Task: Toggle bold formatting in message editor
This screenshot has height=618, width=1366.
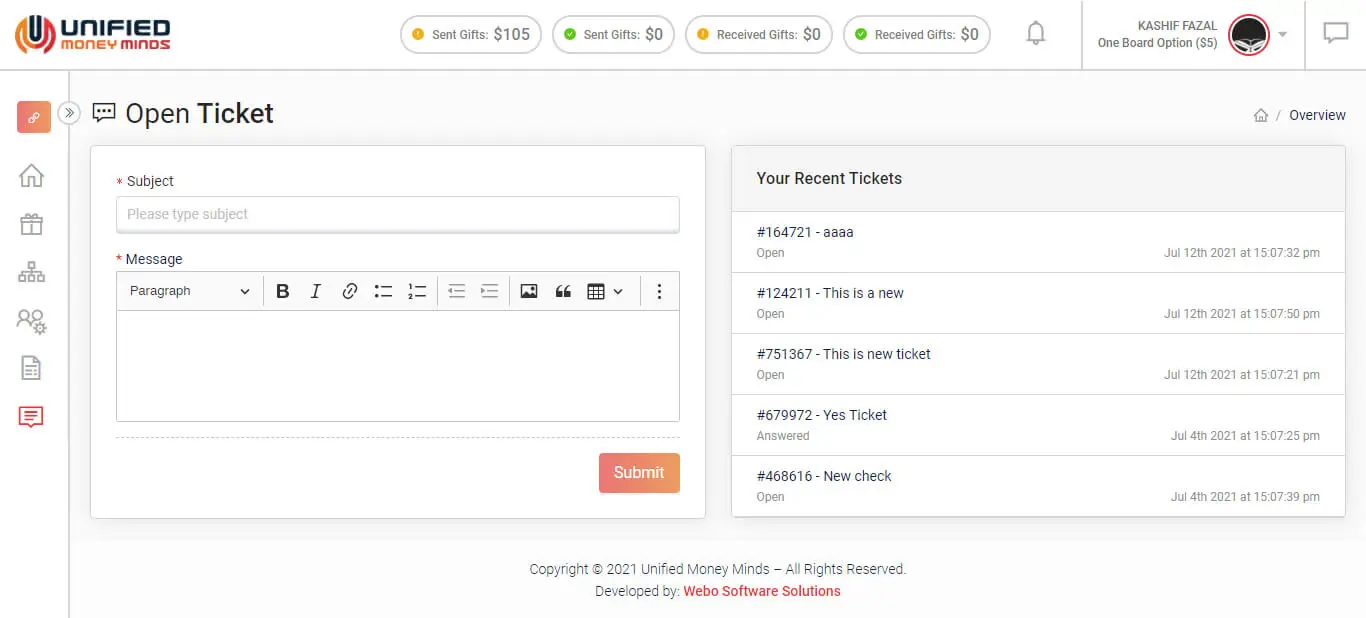Action: [x=283, y=291]
